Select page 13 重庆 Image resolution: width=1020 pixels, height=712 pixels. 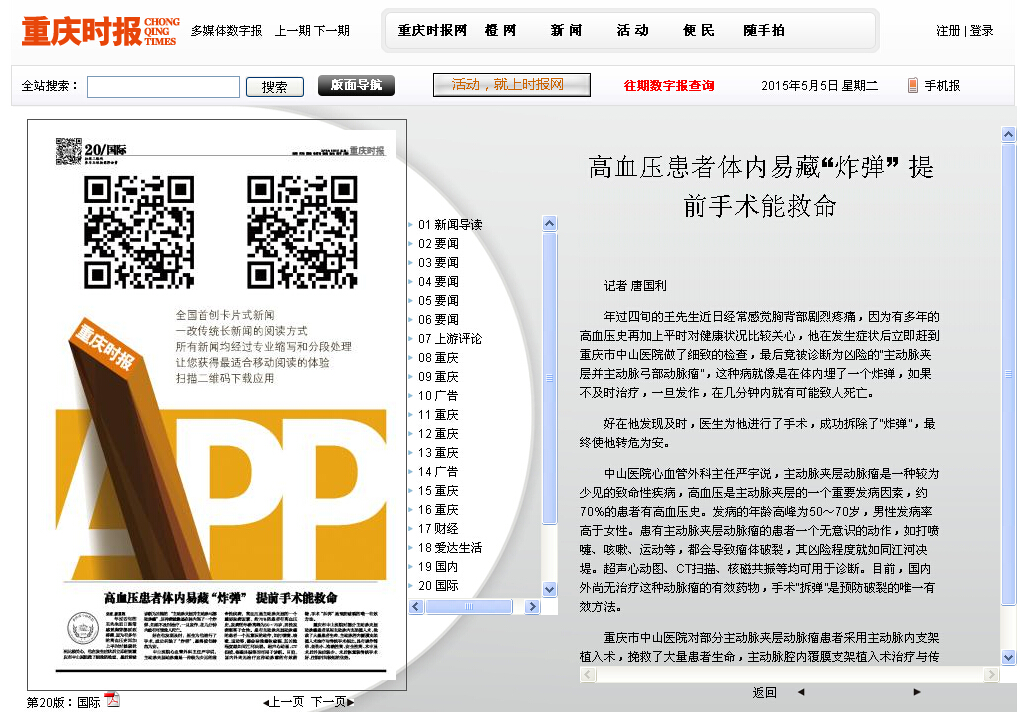tap(438, 452)
